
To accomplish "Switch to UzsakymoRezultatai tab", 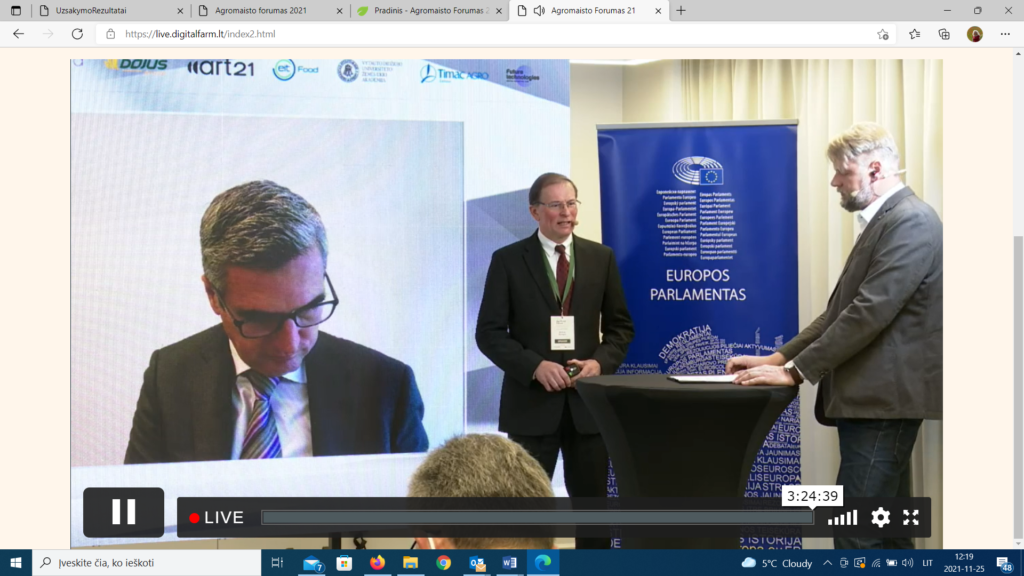I will point(110,10).
